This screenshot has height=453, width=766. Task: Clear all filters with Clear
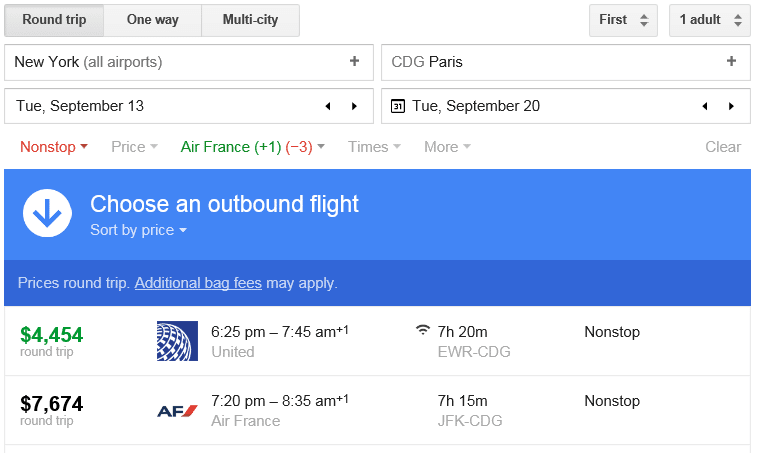(x=722, y=147)
